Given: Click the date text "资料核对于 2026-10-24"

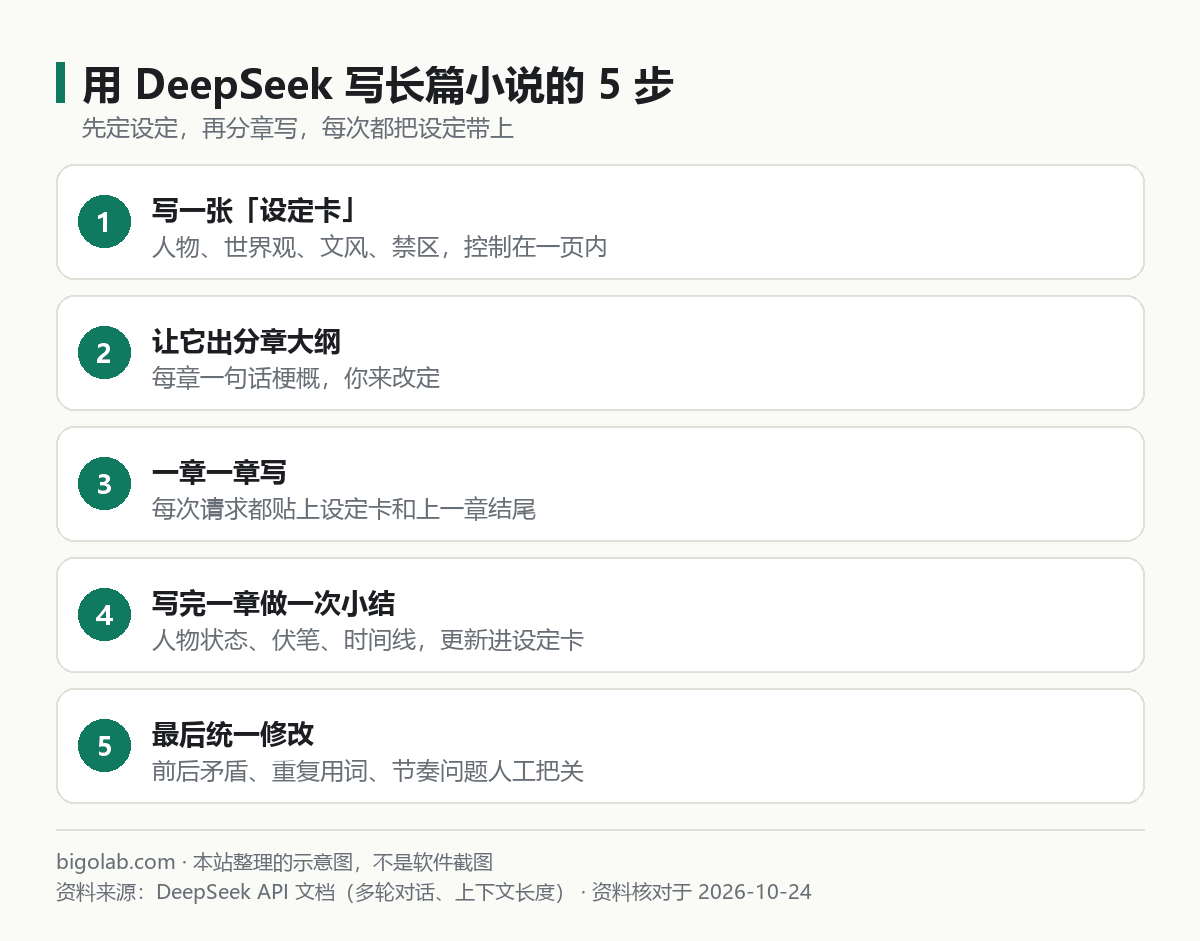Looking at the screenshot, I should pos(702,891).
